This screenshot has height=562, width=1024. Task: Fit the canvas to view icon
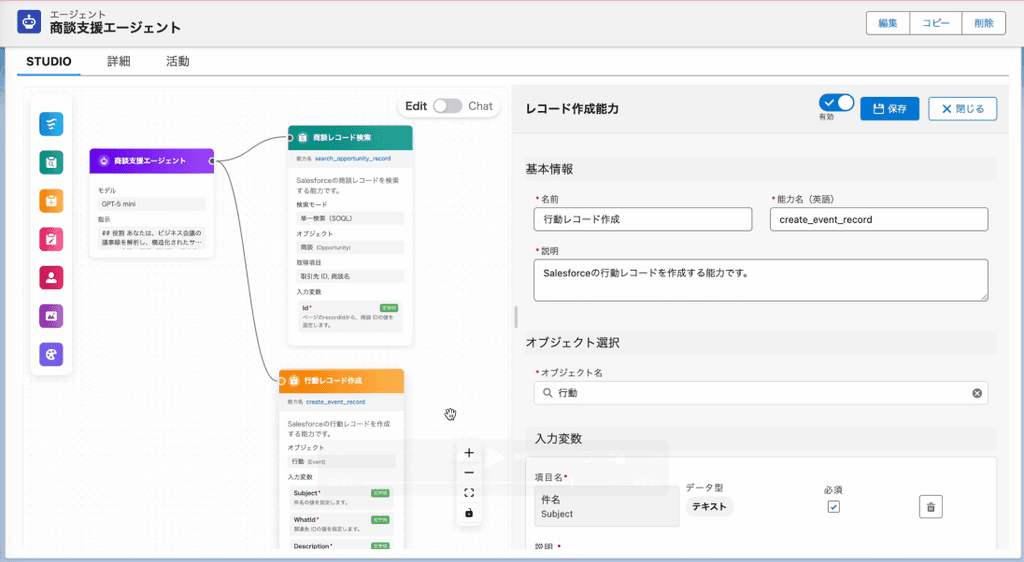coord(469,493)
